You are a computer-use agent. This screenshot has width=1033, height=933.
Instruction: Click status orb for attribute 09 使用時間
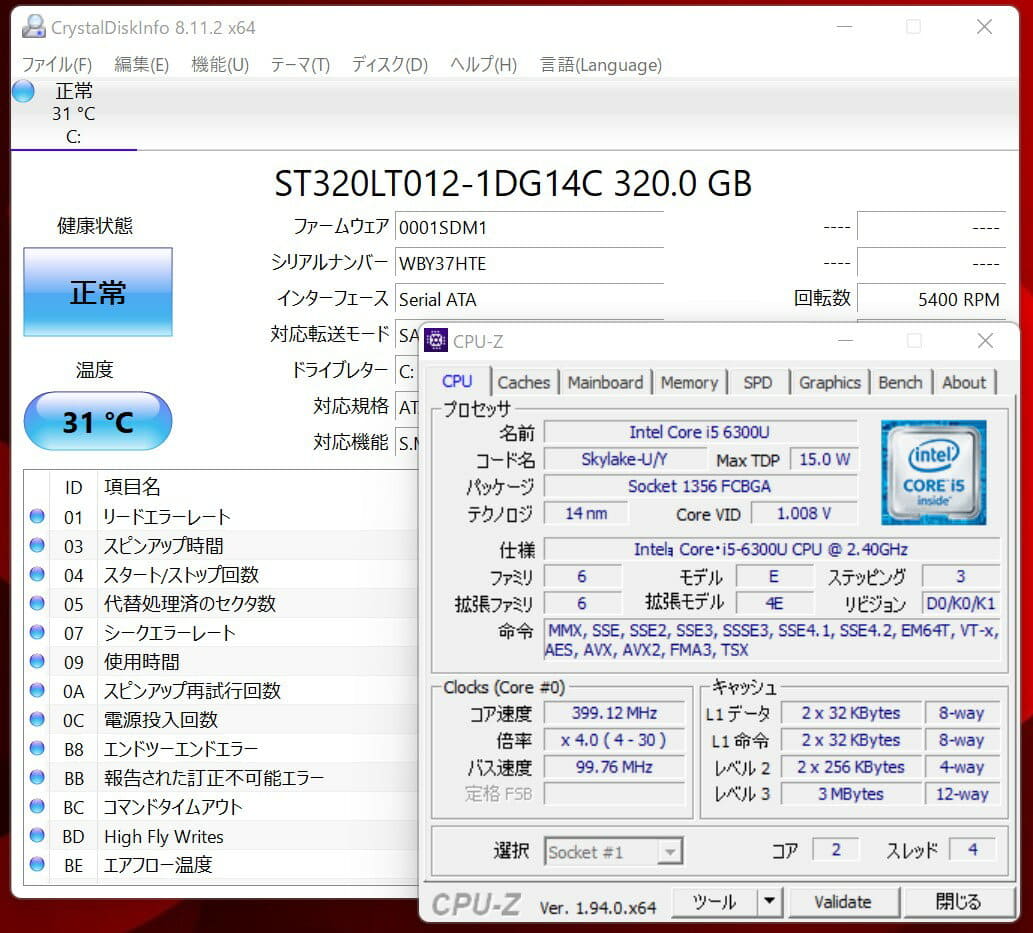point(37,661)
